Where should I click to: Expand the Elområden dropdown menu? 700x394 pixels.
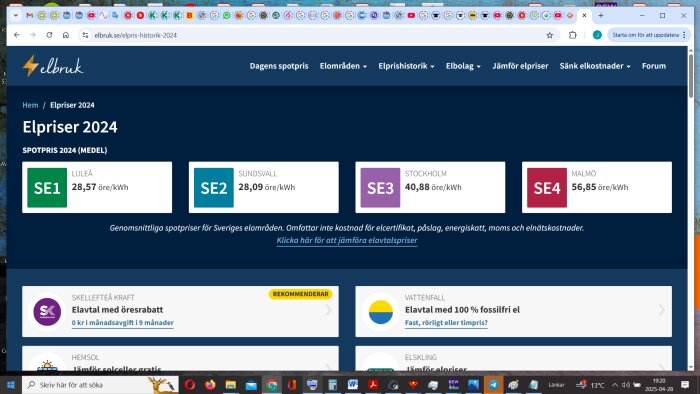343,66
